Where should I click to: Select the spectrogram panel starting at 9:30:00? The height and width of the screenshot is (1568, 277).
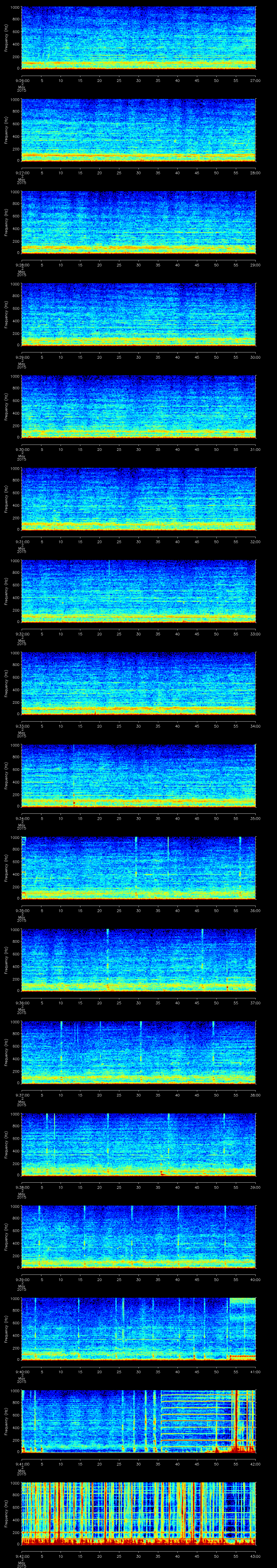tap(138, 407)
